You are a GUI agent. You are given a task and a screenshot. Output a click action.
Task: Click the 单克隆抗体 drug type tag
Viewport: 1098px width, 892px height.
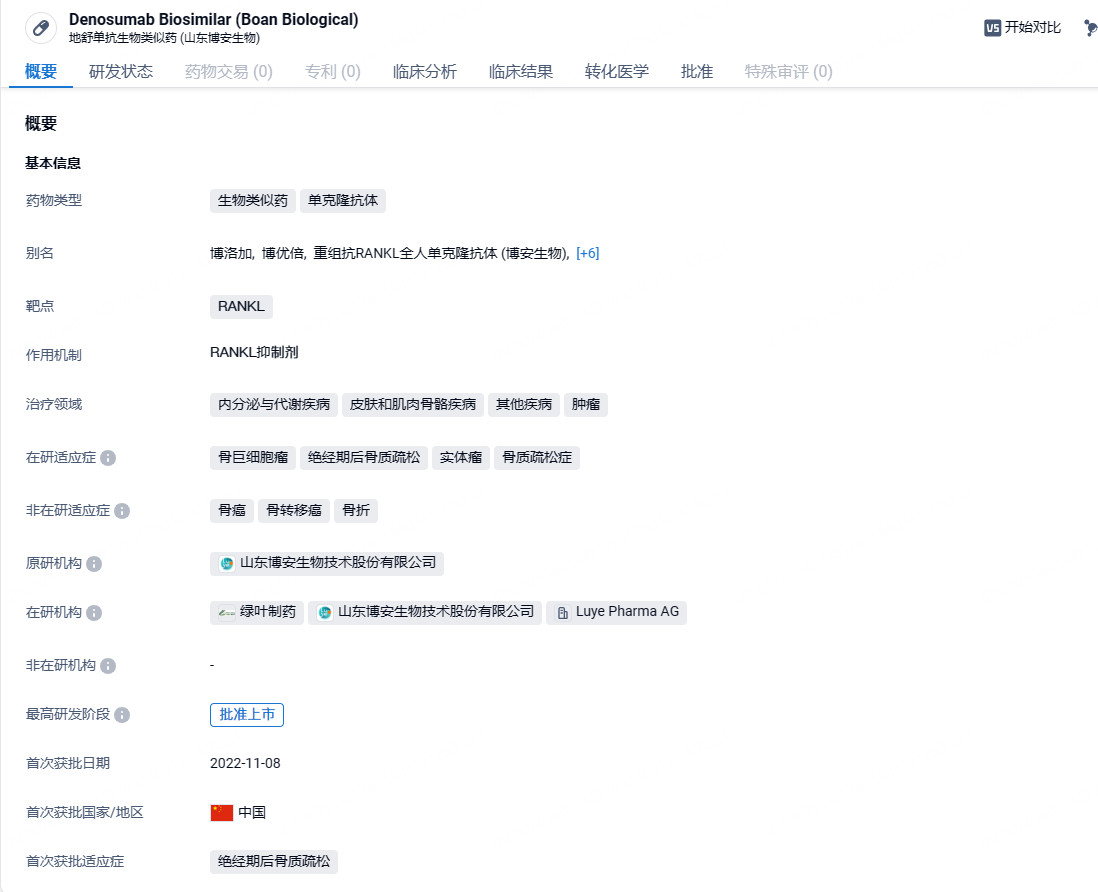coord(343,201)
